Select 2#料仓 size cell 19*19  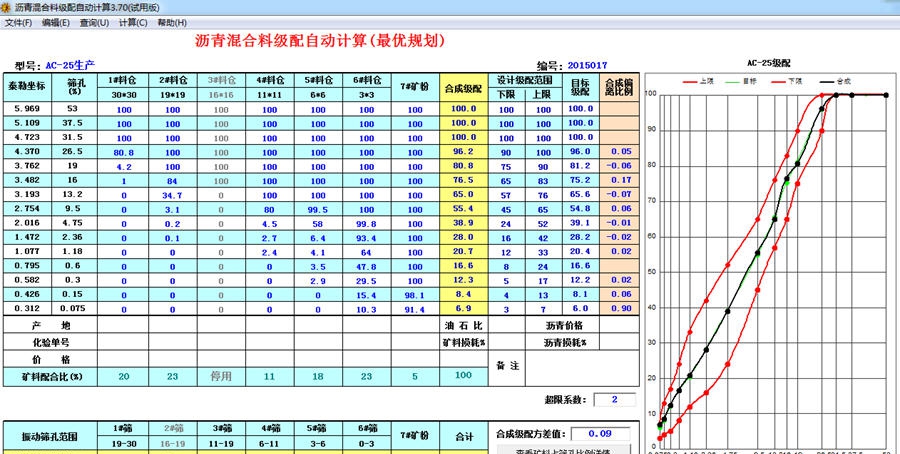click(x=173, y=95)
